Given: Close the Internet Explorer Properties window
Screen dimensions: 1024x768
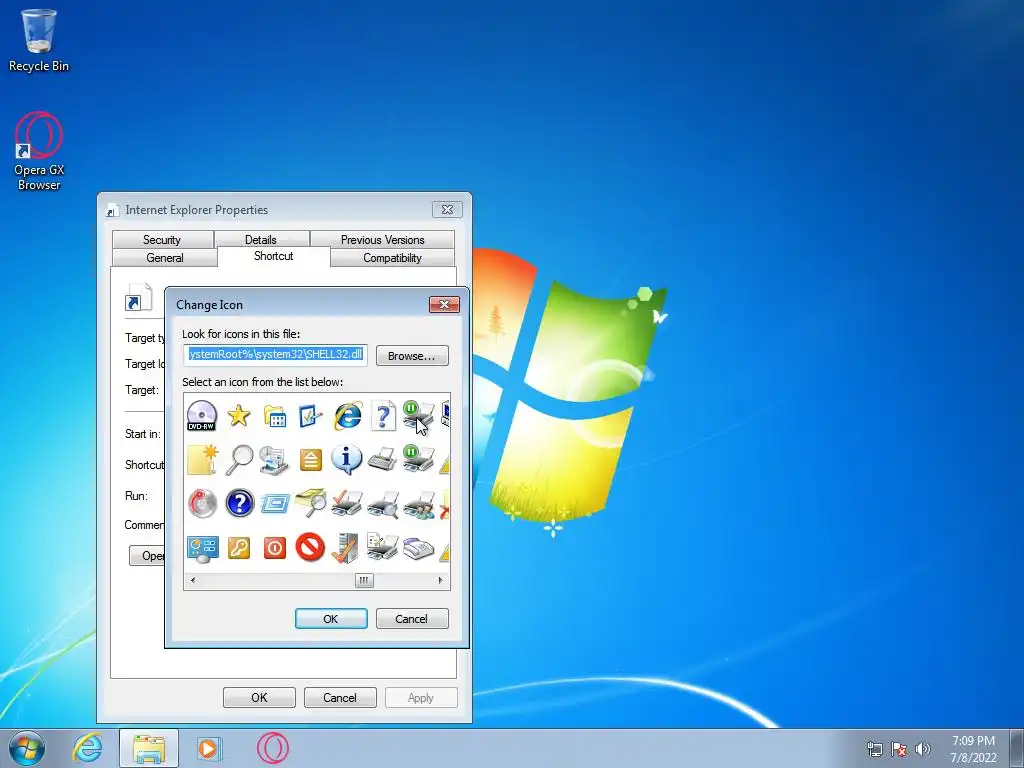Looking at the screenshot, I should click(447, 210).
